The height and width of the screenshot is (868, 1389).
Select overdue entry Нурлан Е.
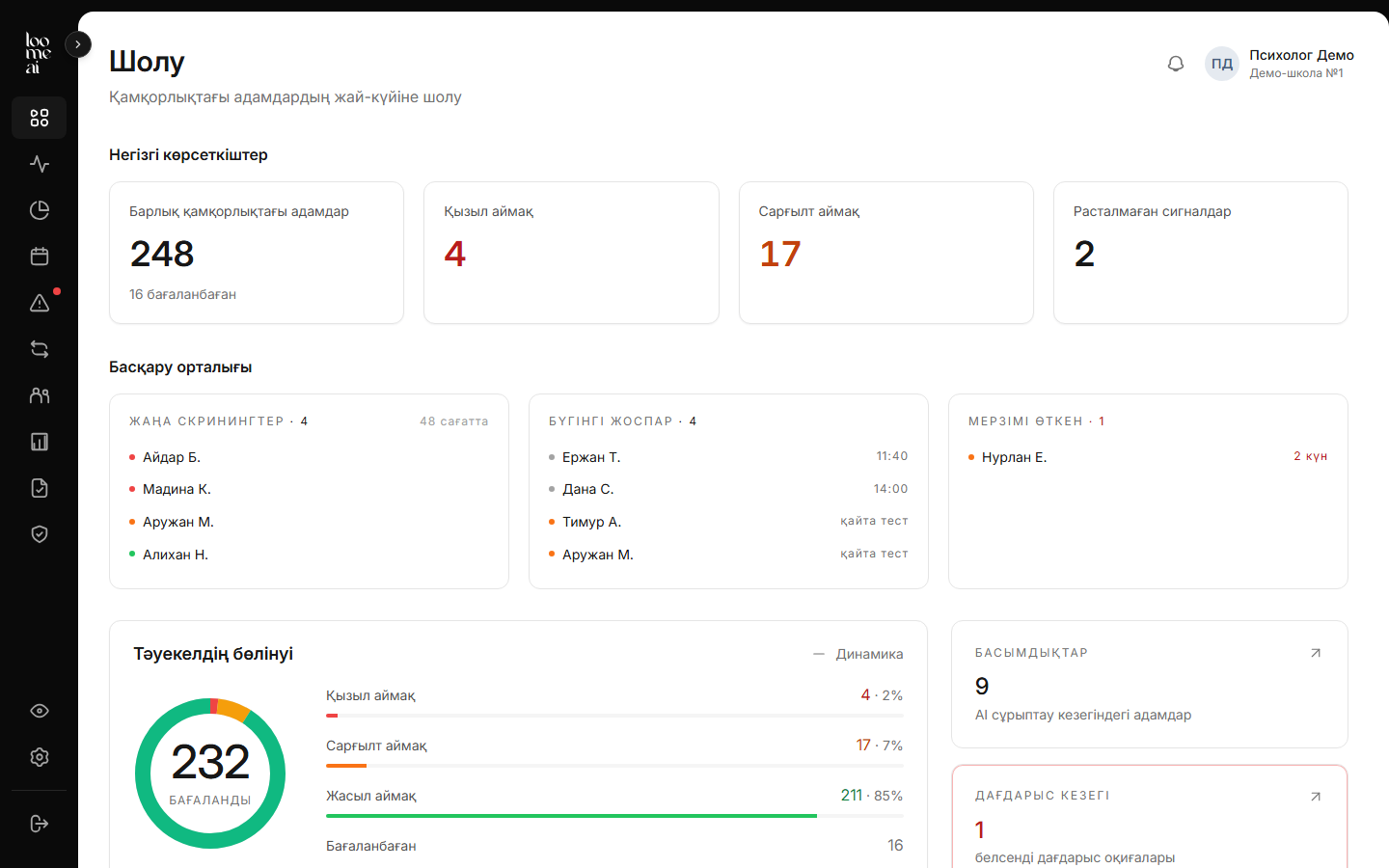[x=1148, y=457]
